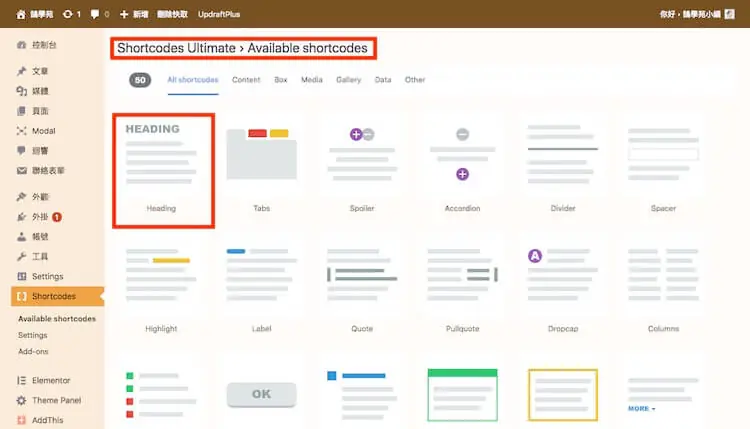Open the AddThis menu item

coord(40,420)
